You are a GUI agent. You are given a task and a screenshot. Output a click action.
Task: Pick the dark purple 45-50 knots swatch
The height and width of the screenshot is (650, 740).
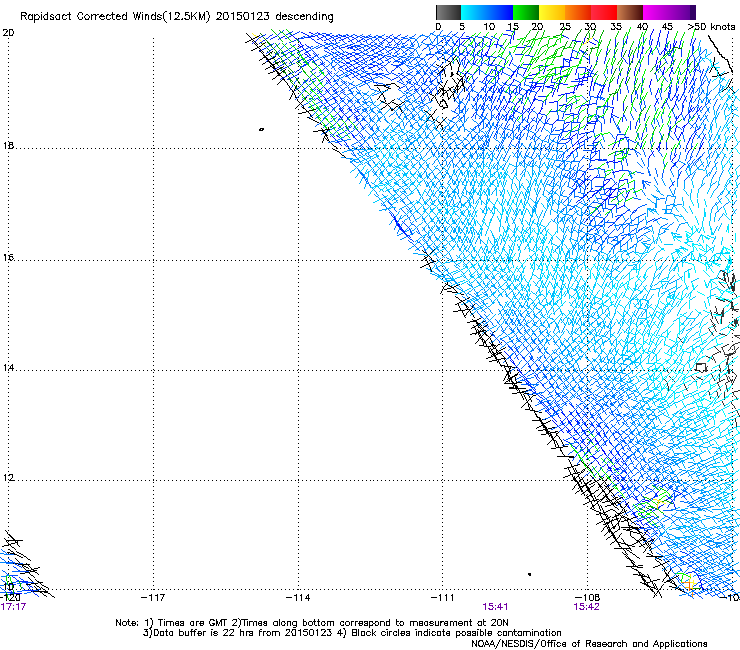tap(682, 12)
